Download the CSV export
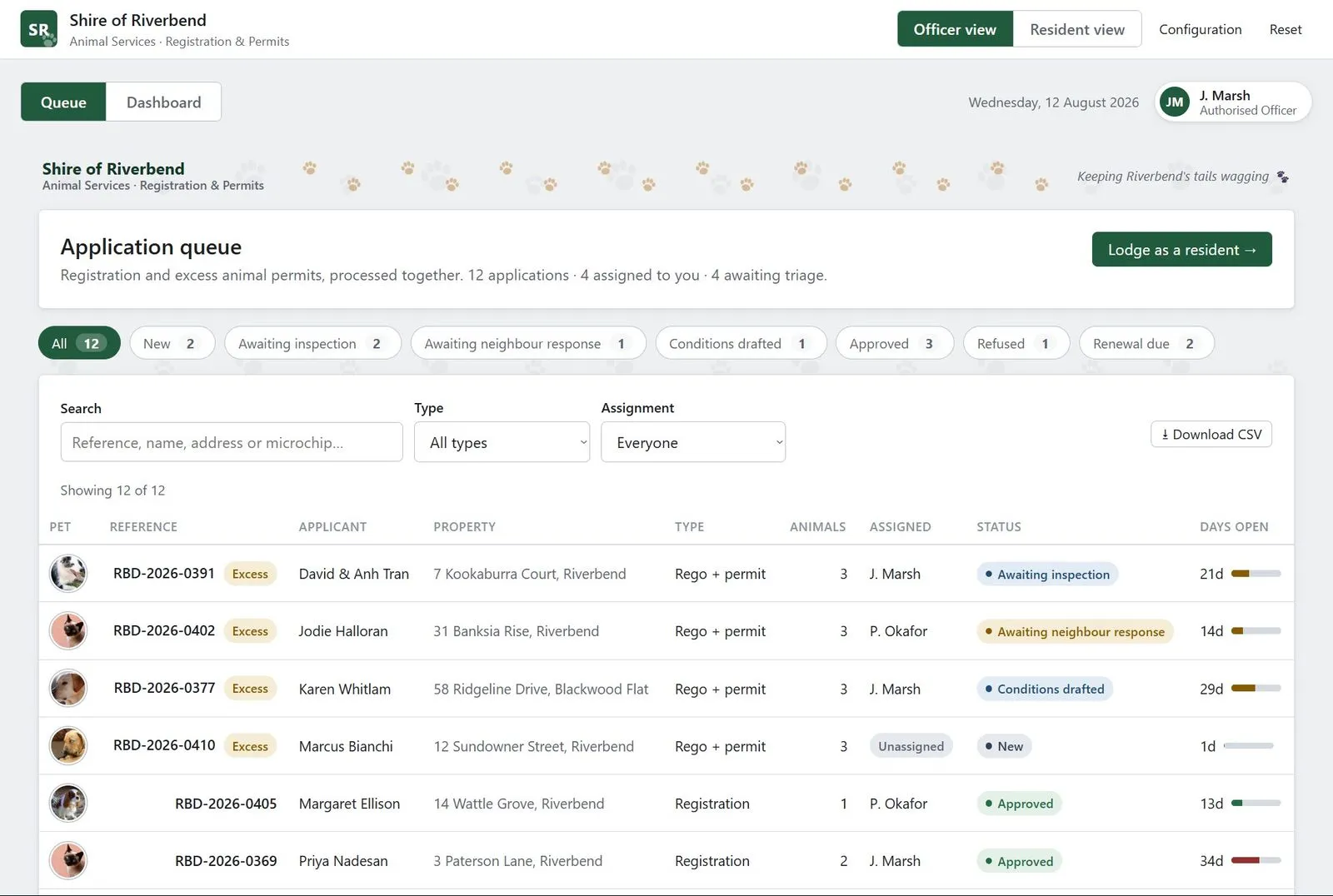Image resolution: width=1333 pixels, height=896 pixels. [x=1211, y=434]
